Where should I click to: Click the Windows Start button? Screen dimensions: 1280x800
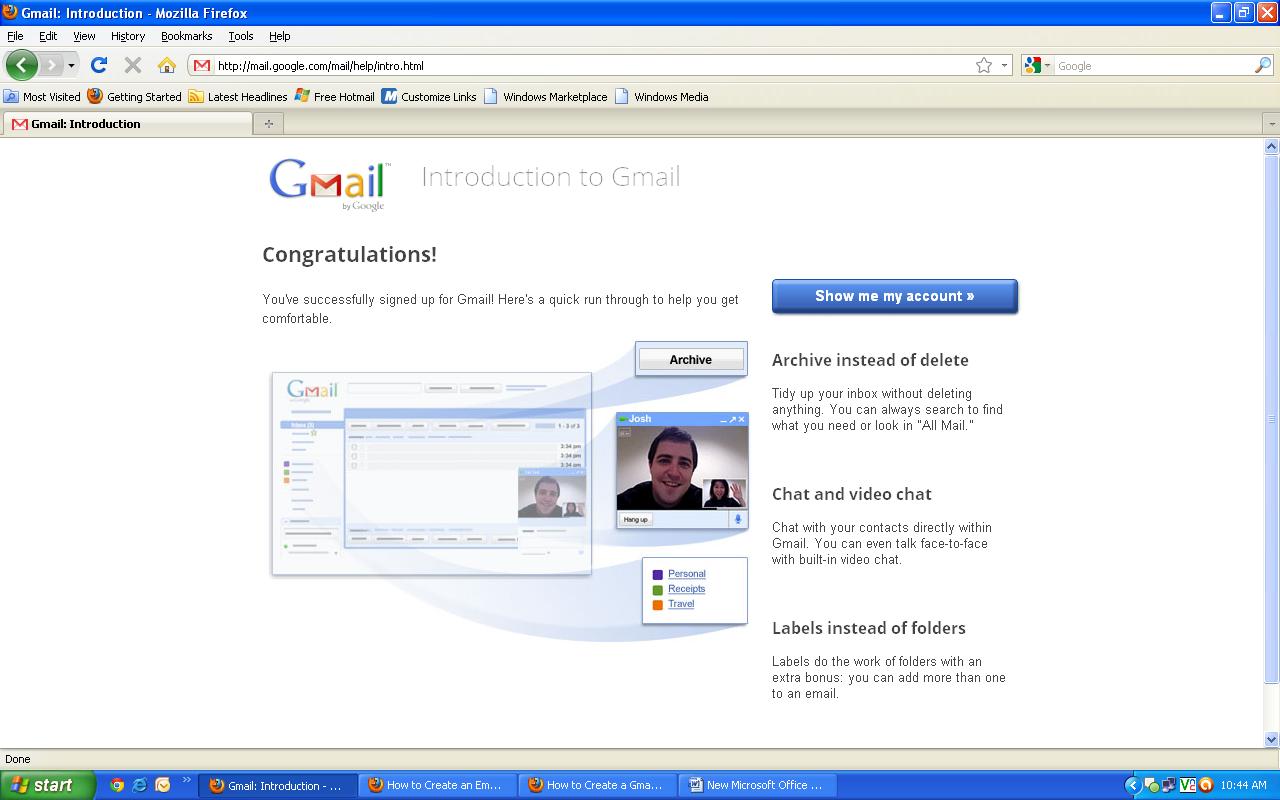tap(47, 785)
